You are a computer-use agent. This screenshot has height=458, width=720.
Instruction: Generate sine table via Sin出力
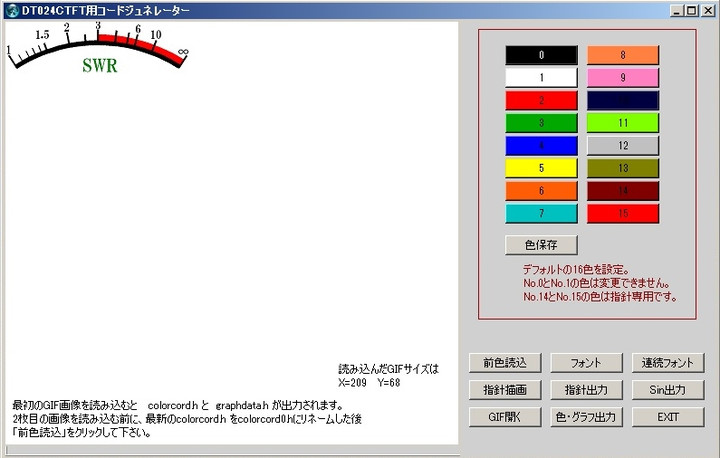click(668, 390)
